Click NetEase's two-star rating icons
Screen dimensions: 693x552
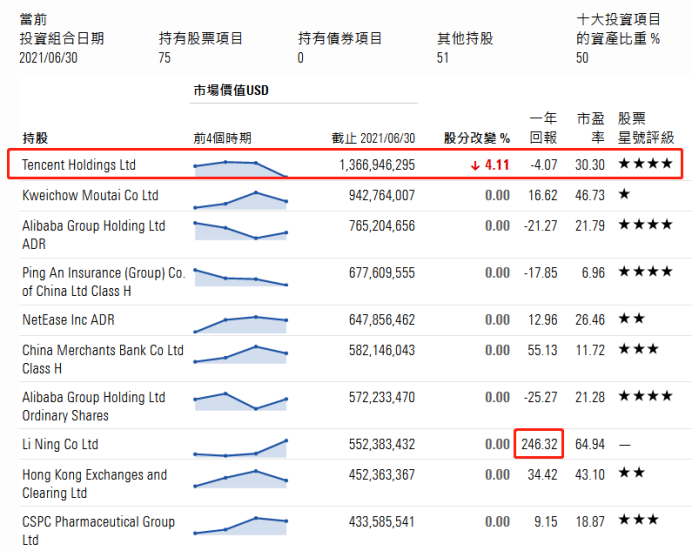click(x=631, y=320)
